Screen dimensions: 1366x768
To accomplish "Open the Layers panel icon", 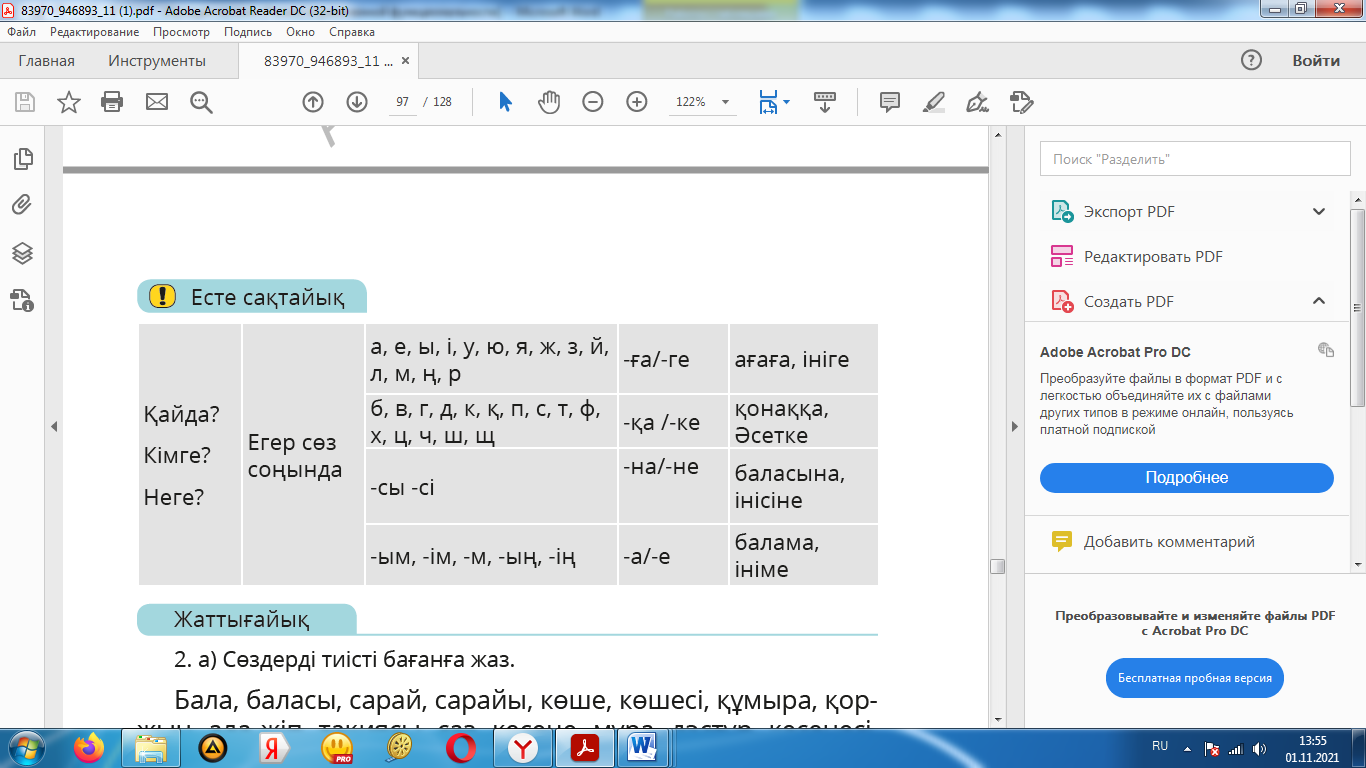I will (22, 253).
